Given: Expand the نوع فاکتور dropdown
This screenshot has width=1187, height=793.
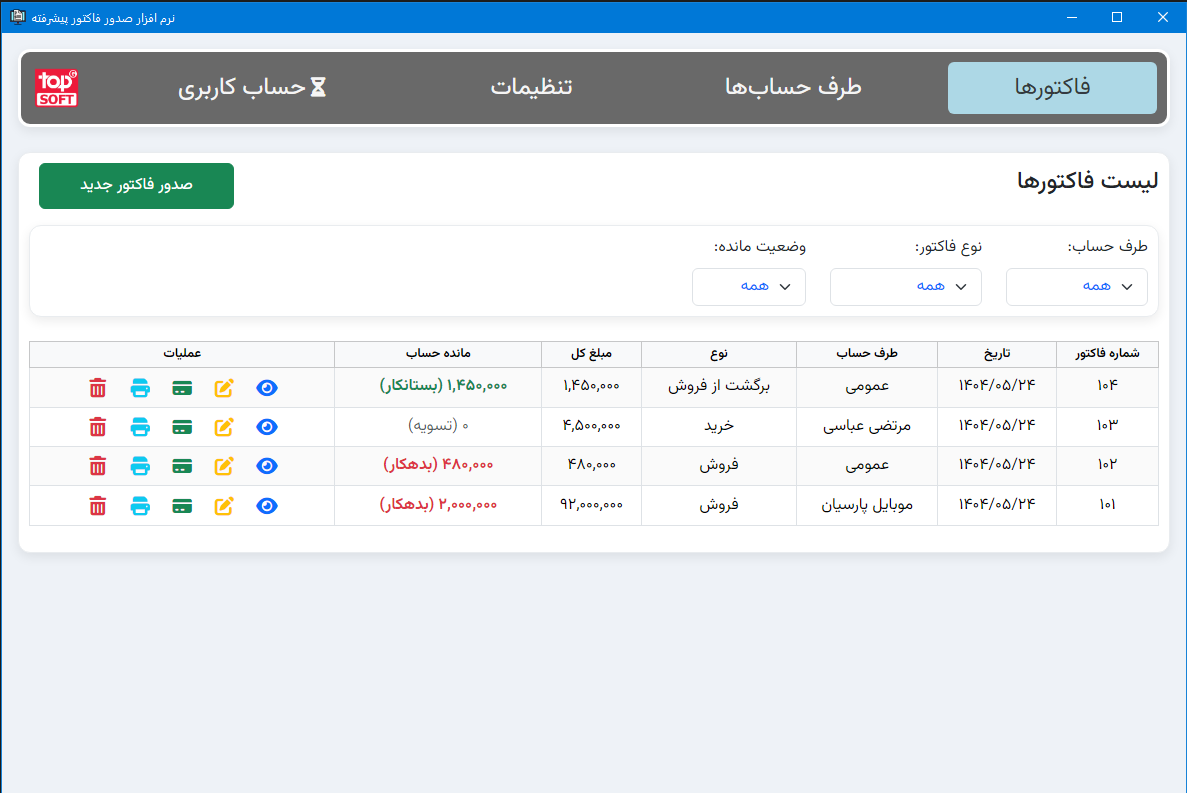Looking at the screenshot, I should (905, 286).
